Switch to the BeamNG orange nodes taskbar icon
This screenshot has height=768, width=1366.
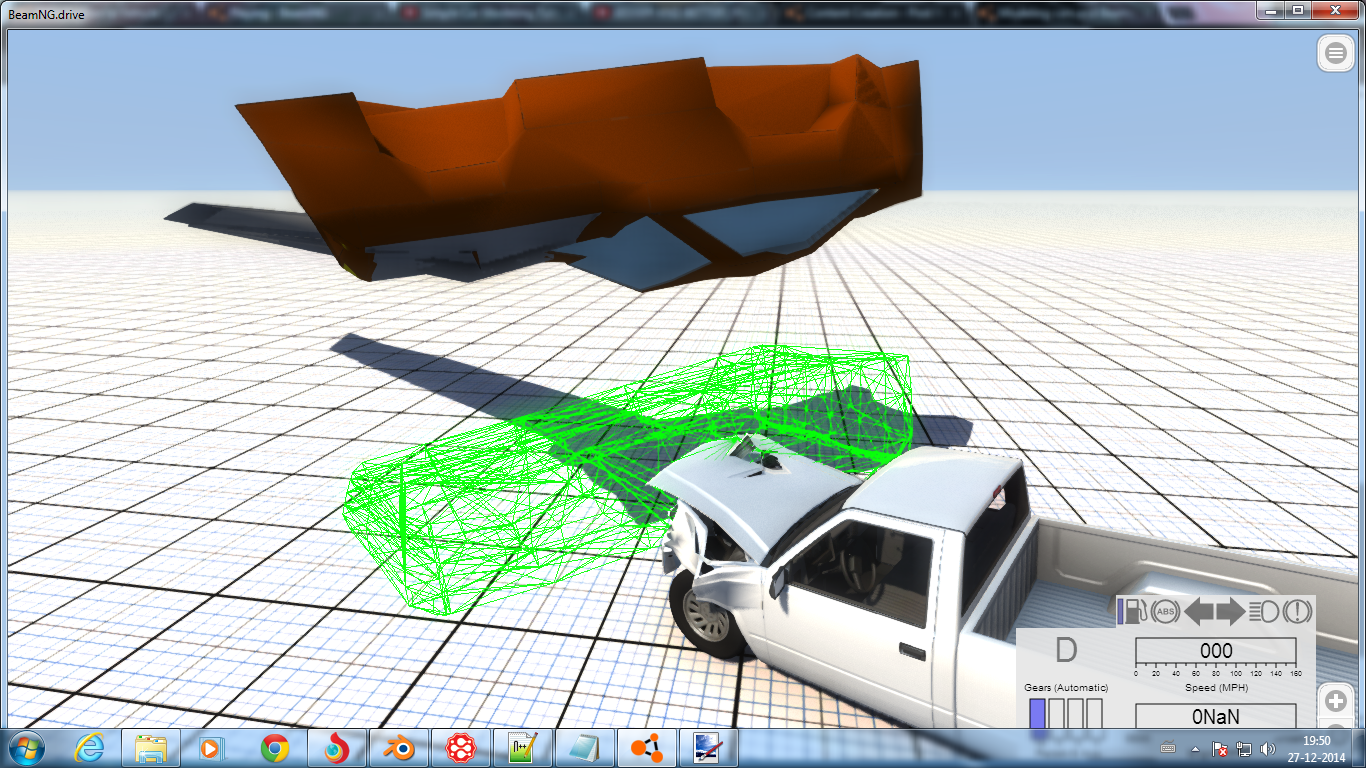click(647, 747)
